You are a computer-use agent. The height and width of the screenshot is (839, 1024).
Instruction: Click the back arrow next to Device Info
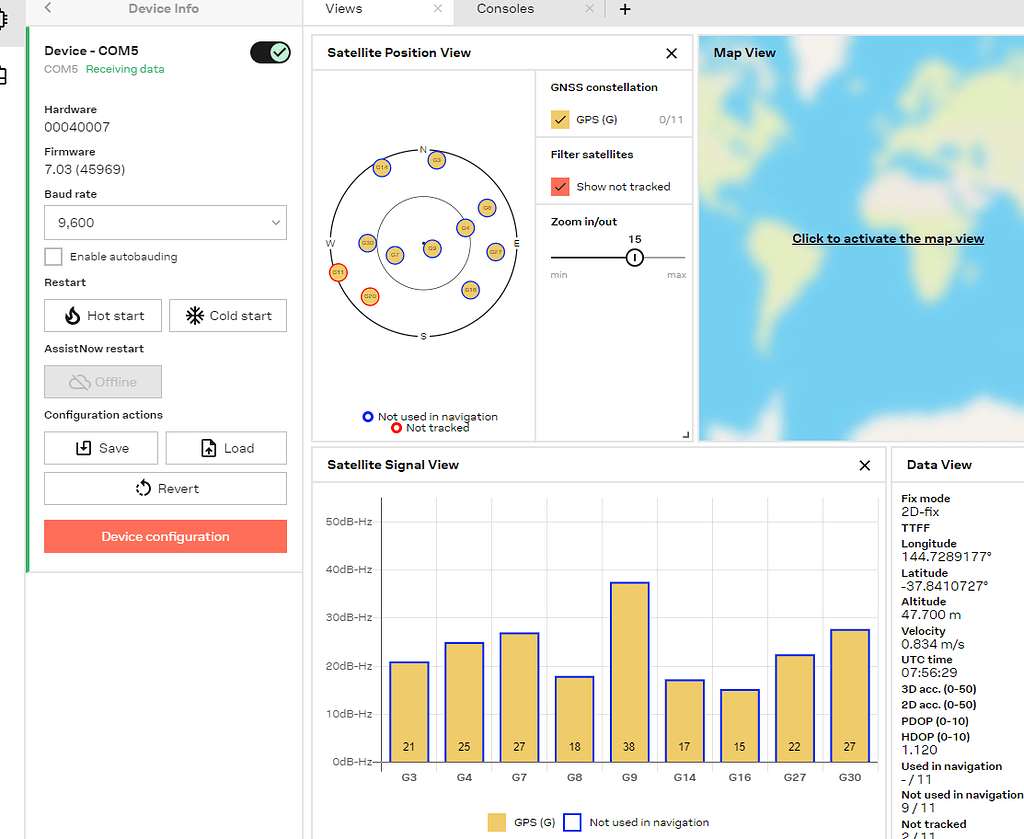point(49,10)
